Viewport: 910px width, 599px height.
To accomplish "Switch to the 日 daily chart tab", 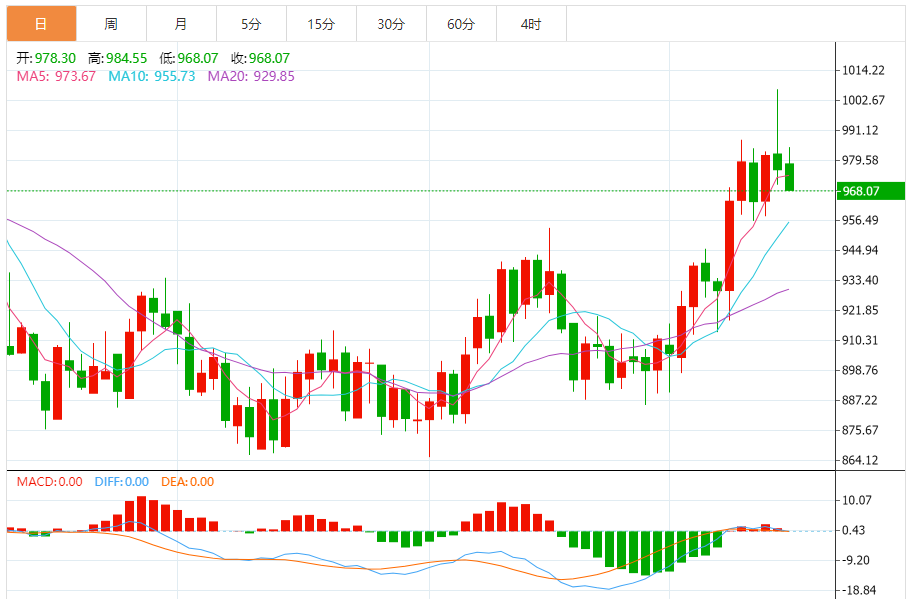I will click(x=40, y=24).
